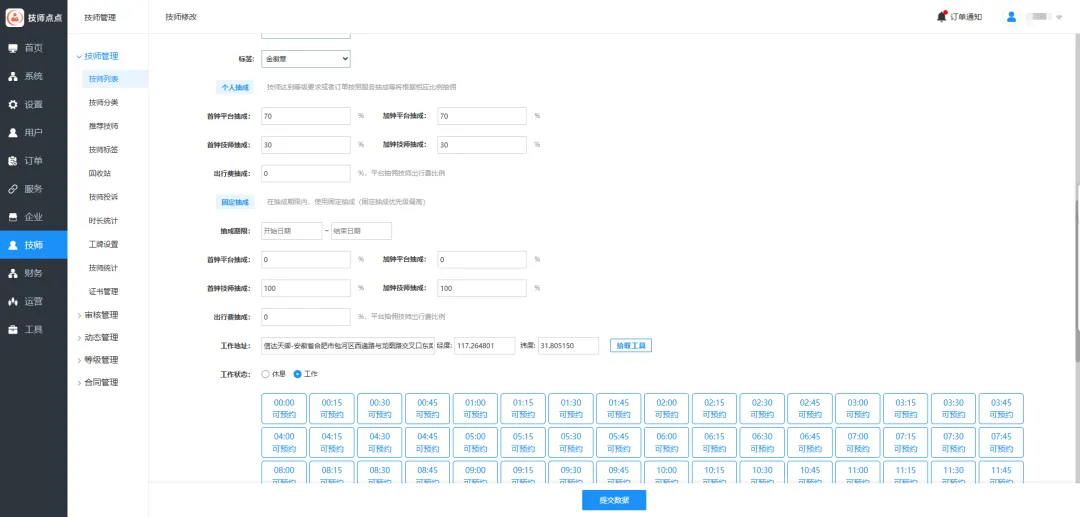This screenshot has height=517, width=1080.
Task: Open 系统 from the sidebar icon
Action: point(13,76)
